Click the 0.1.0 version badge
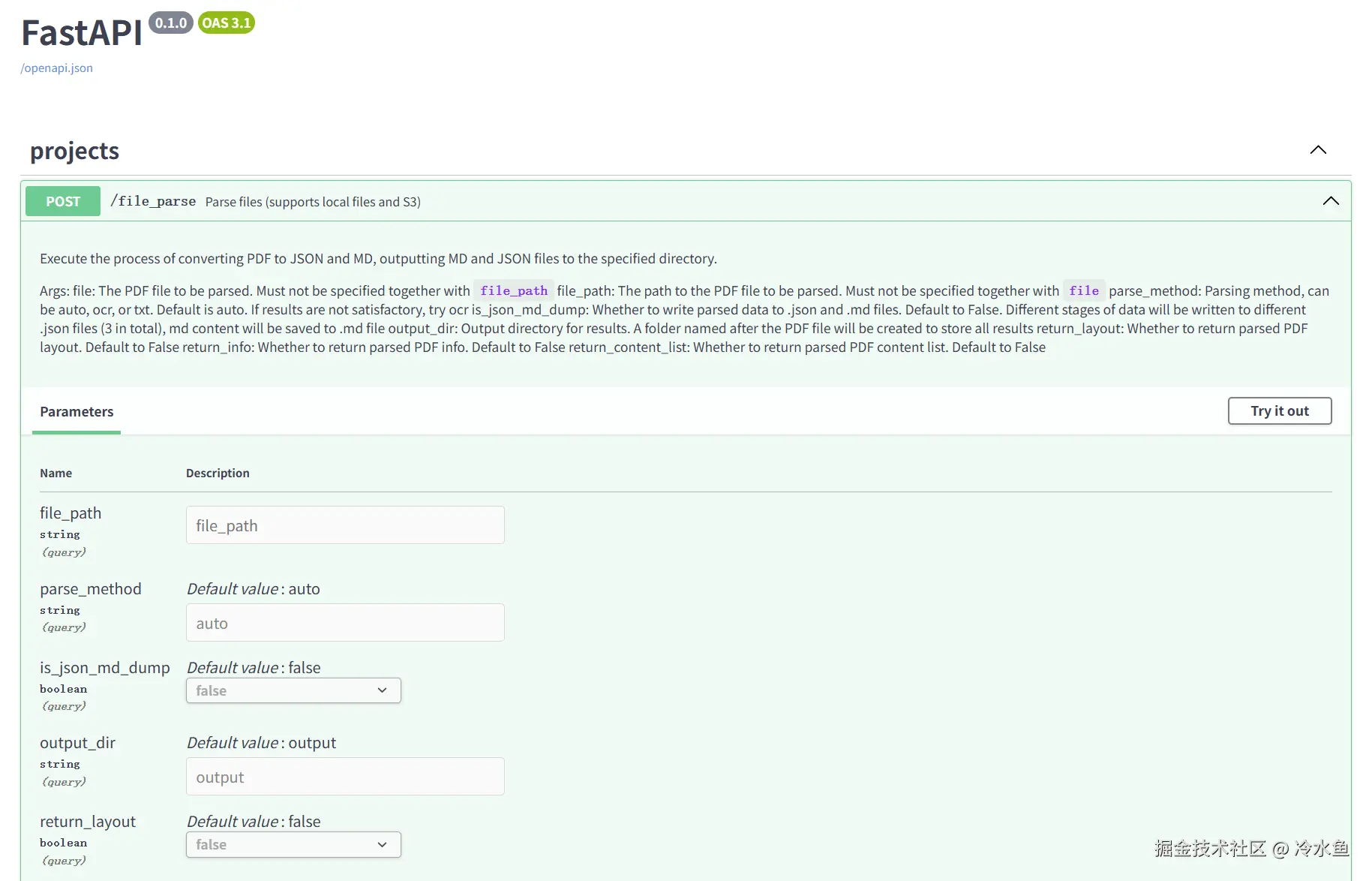This screenshot has height=881, width=1372. [x=171, y=23]
